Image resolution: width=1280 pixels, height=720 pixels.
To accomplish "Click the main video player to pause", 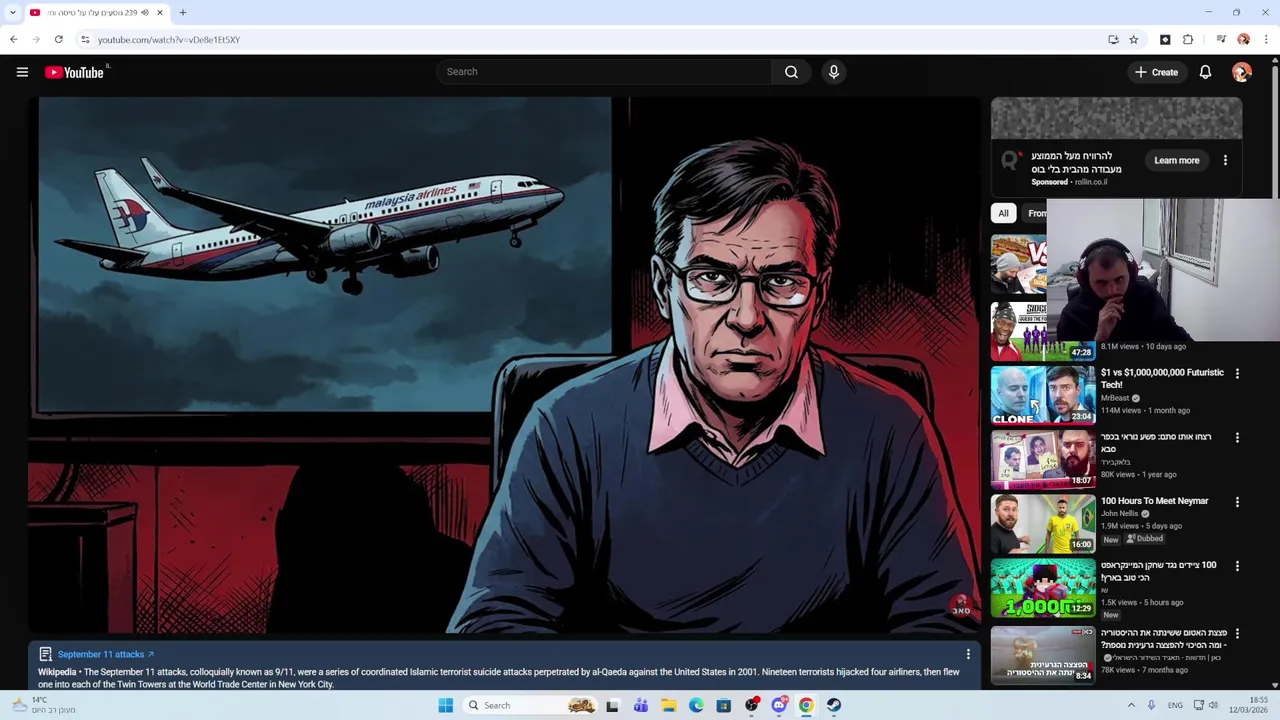I will point(505,365).
